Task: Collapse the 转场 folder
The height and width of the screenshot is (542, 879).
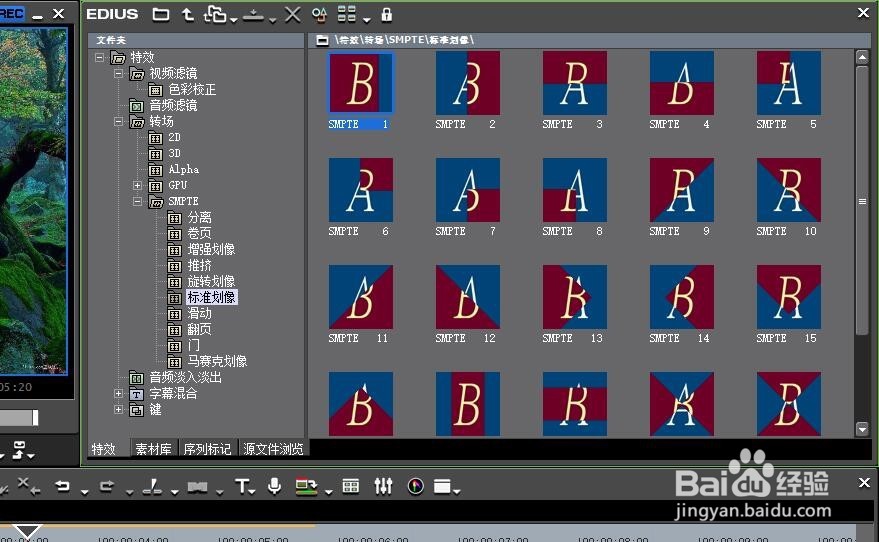Action: pos(118,121)
